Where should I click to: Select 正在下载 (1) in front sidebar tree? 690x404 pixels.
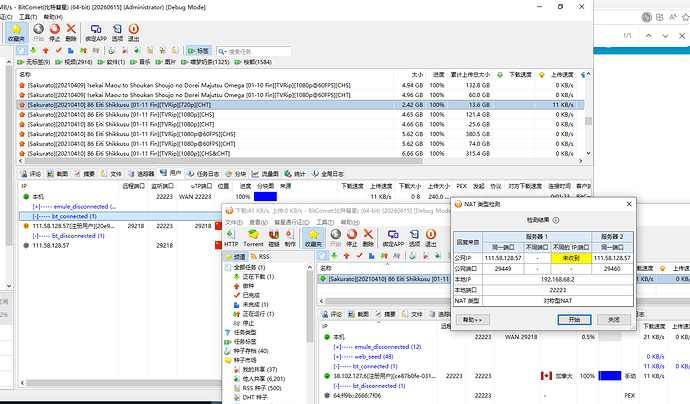click(258, 277)
